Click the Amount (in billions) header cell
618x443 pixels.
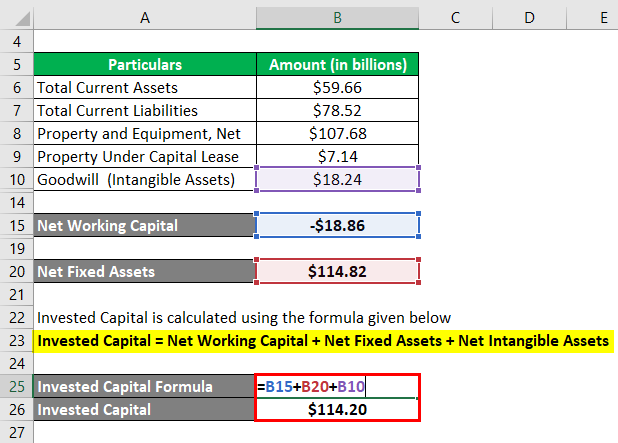tap(337, 64)
